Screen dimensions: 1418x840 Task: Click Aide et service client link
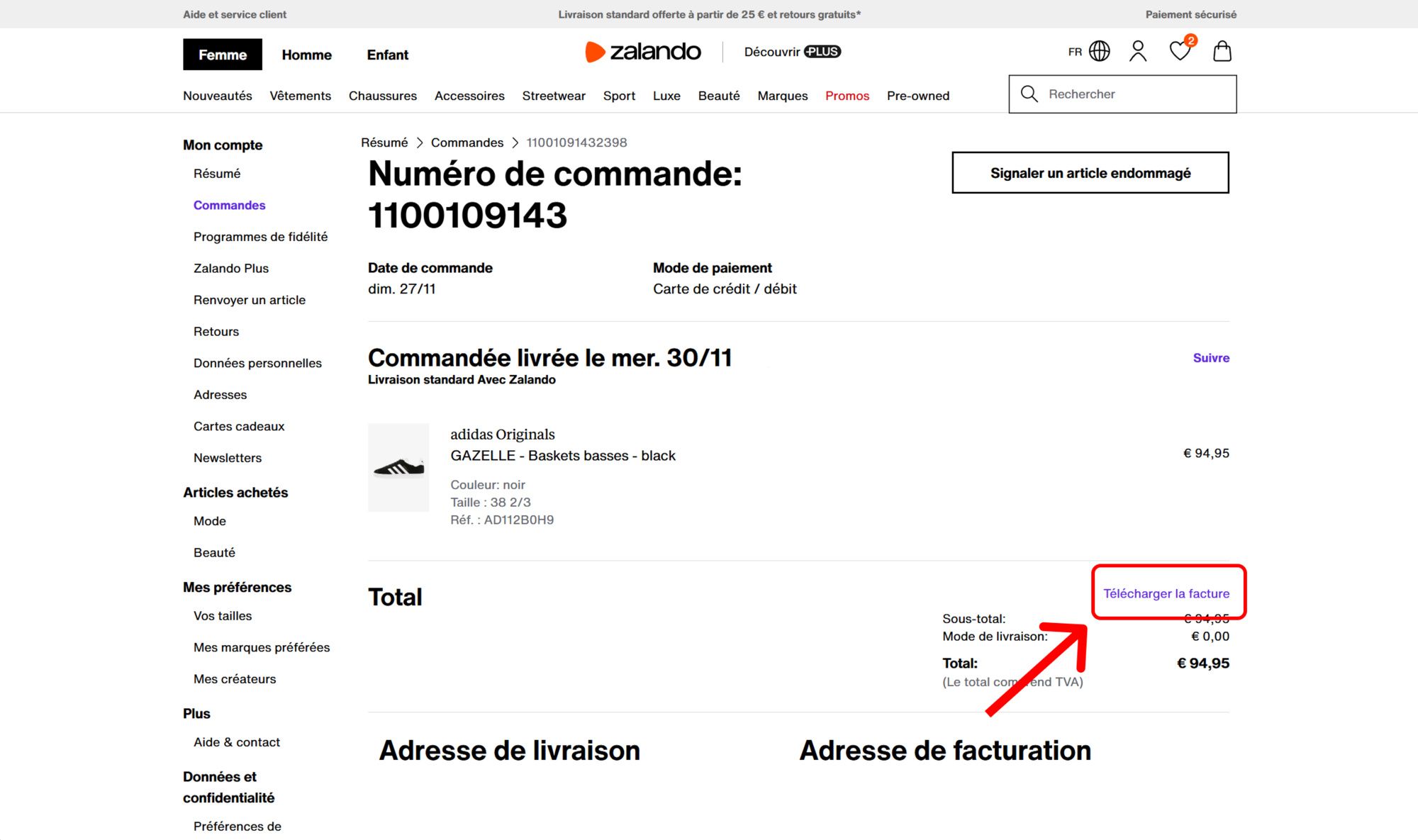235,14
